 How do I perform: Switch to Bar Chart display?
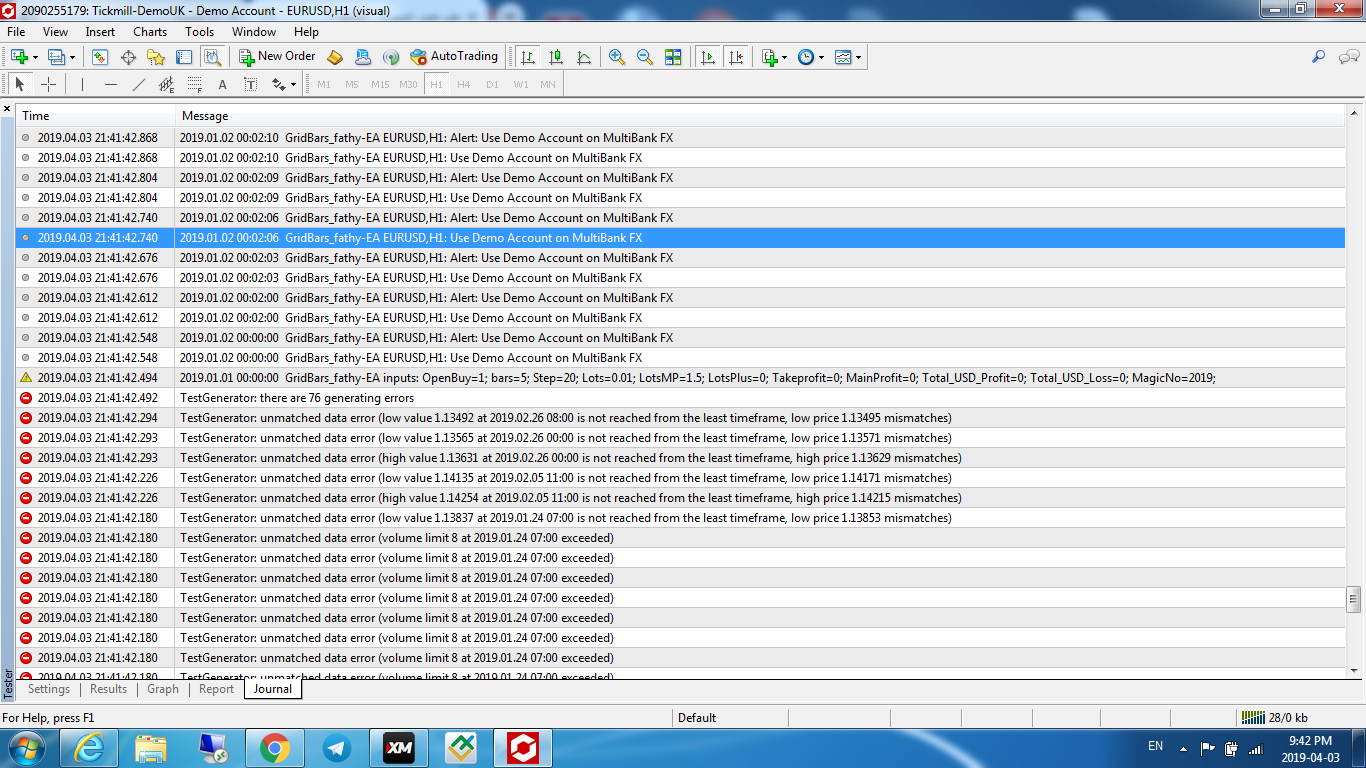pos(528,57)
